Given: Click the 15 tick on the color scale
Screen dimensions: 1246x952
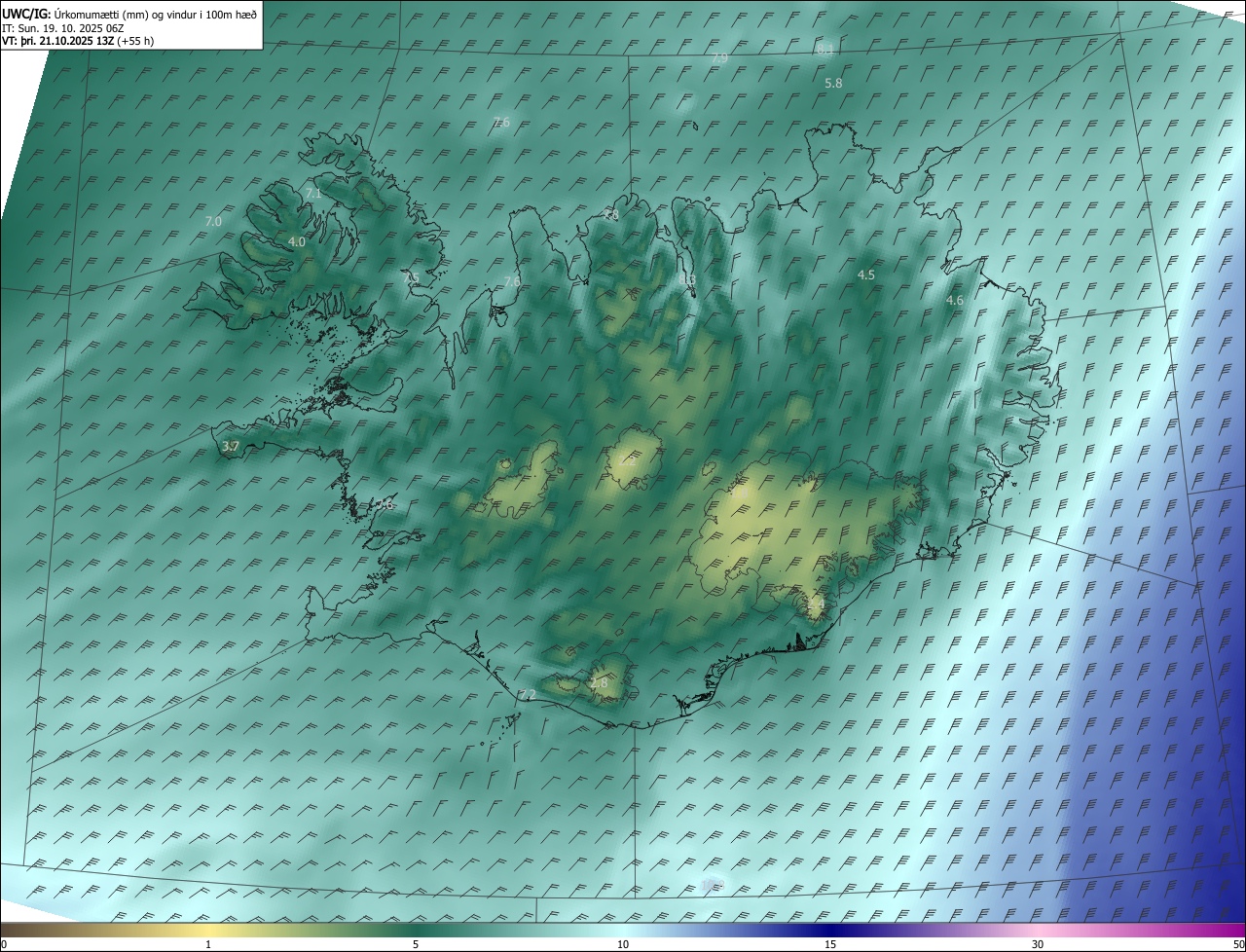Looking at the screenshot, I should 830,944.
